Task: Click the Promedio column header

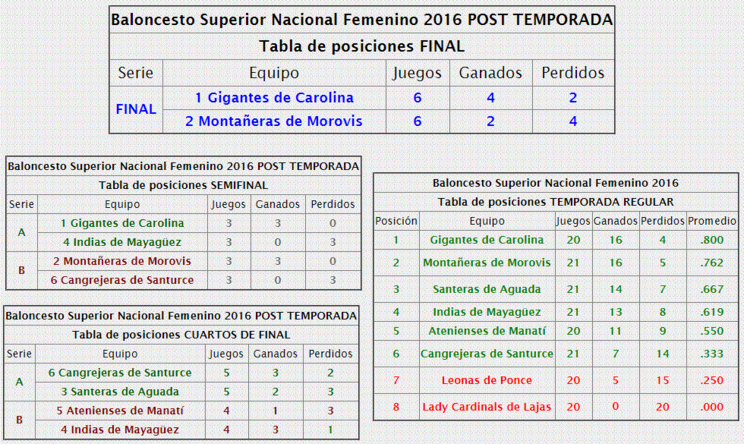Action: [x=712, y=221]
